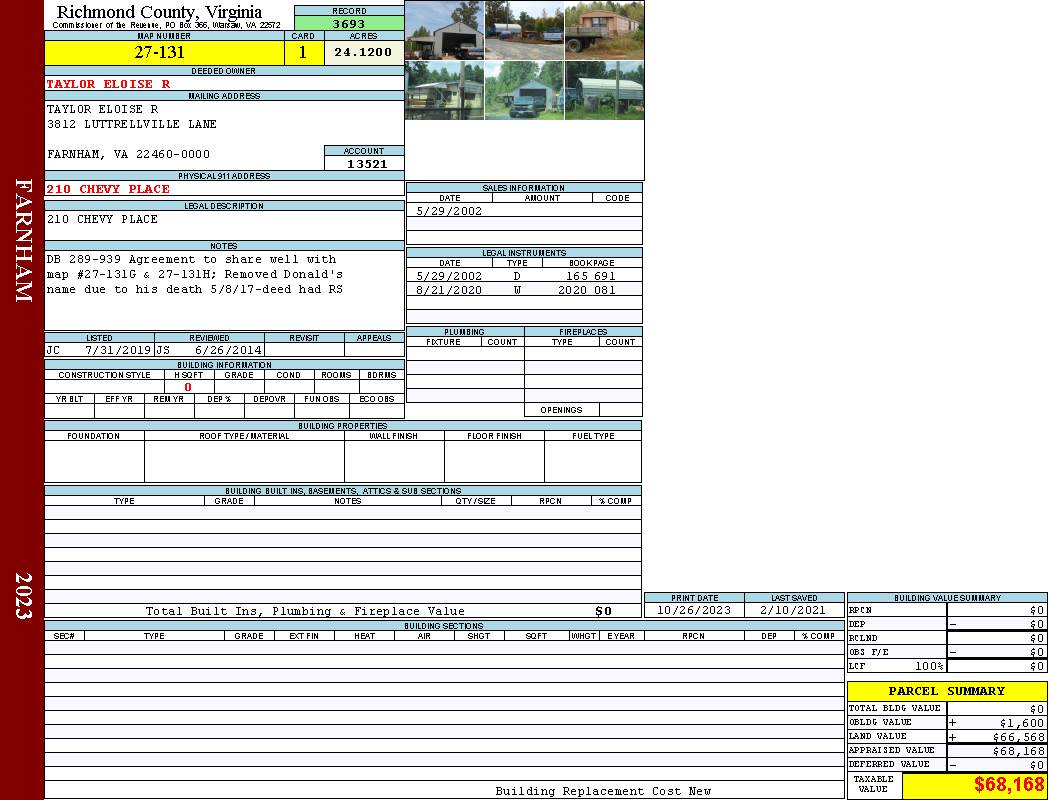
Task: Click LAND VALUE amount $66,568
Action: tap(1019, 737)
